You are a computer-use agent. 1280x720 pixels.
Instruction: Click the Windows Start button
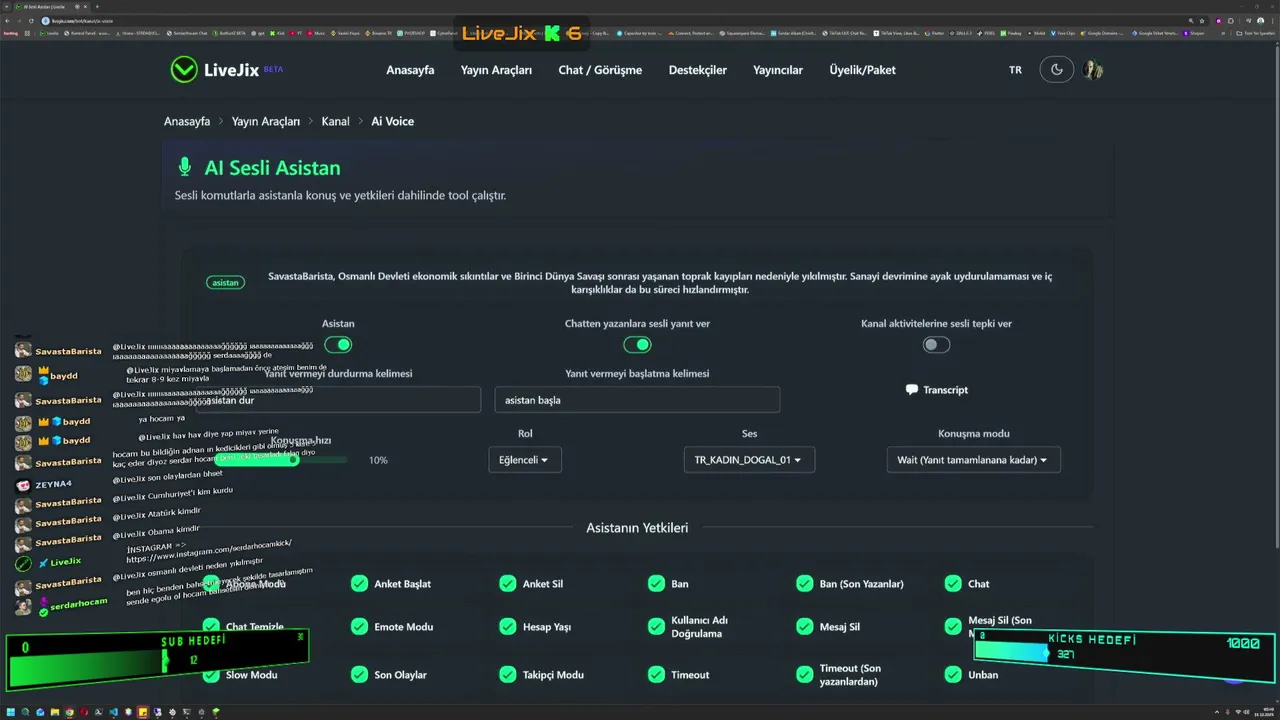click(11, 712)
